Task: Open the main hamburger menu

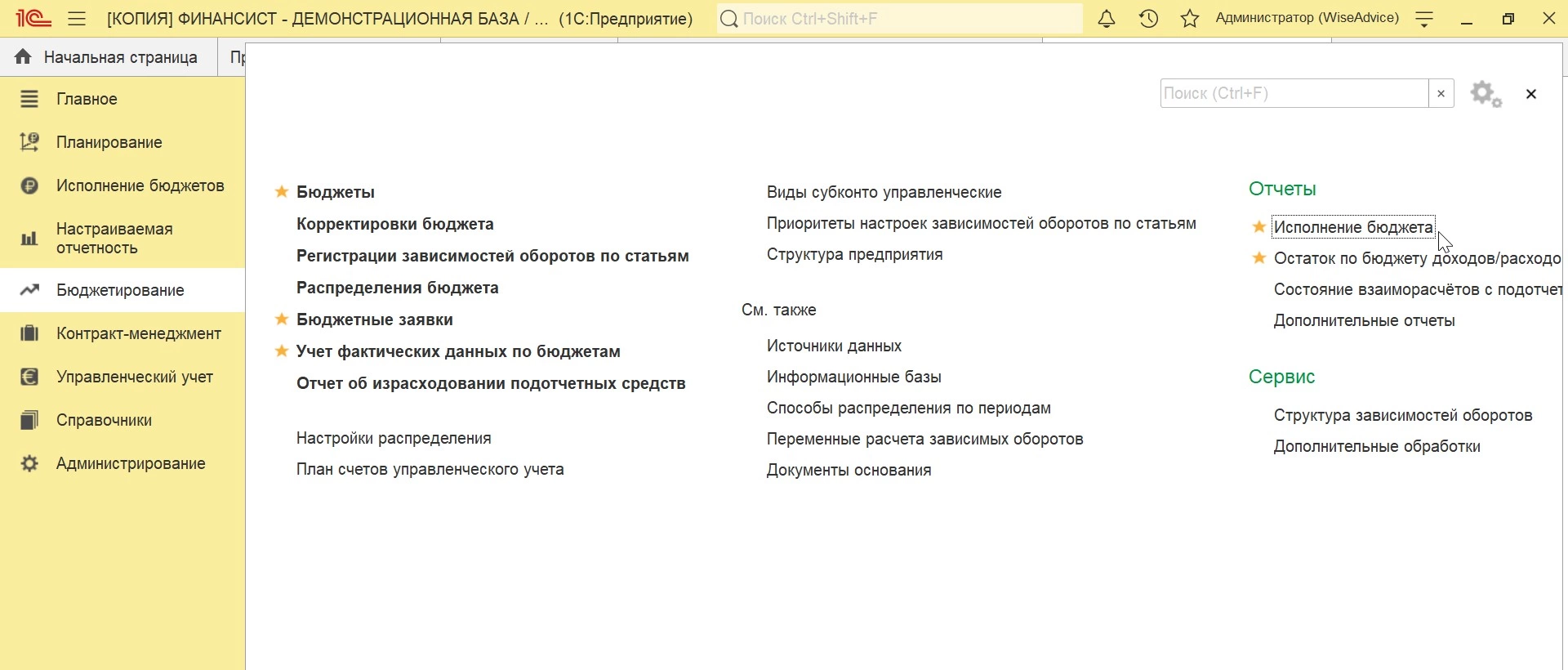Action: coord(77,18)
